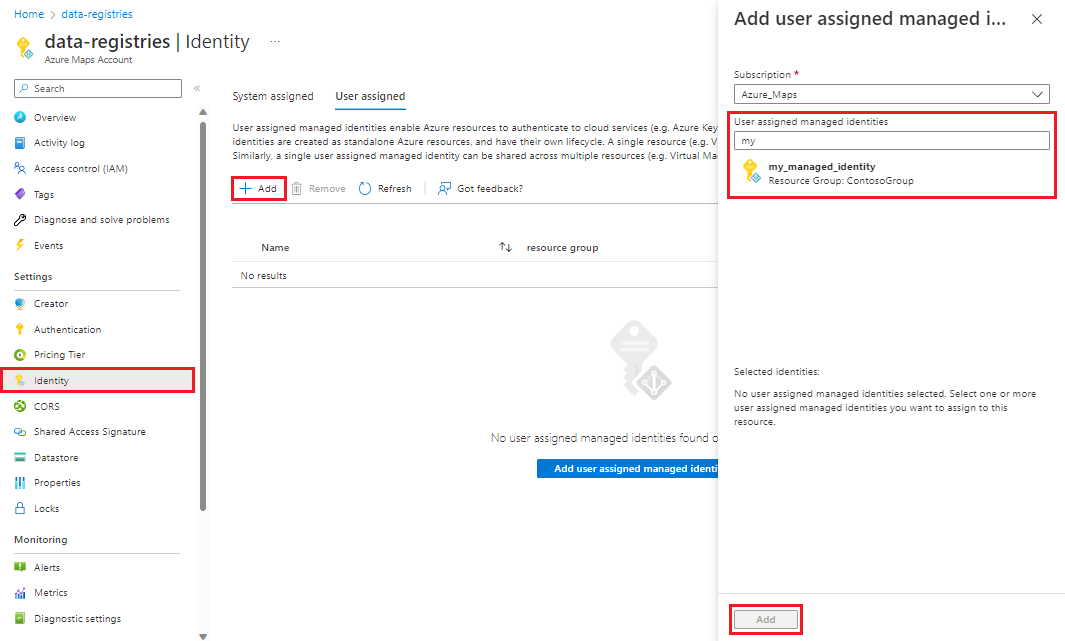The height and width of the screenshot is (641, 1065).
Task: Click the Authentication key icon
Action: click(20, 329)
